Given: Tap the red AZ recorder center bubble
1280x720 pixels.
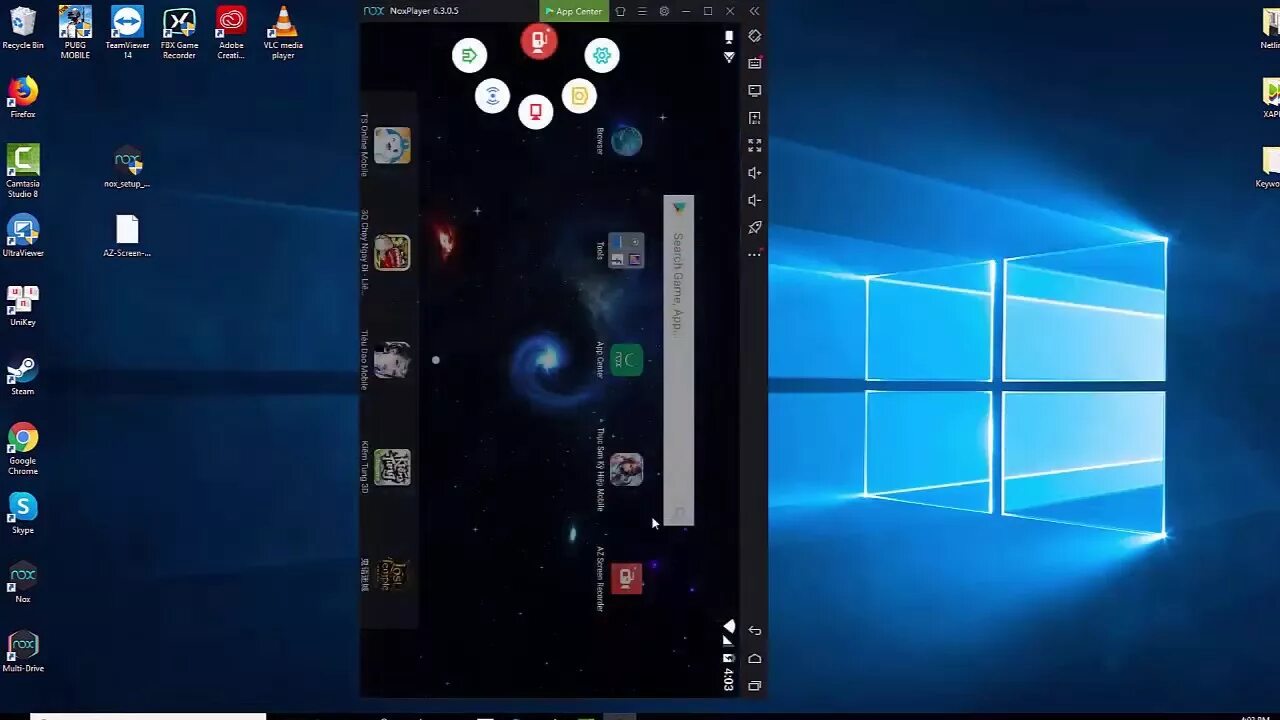Looking at the screenshot, I should 539,41.
